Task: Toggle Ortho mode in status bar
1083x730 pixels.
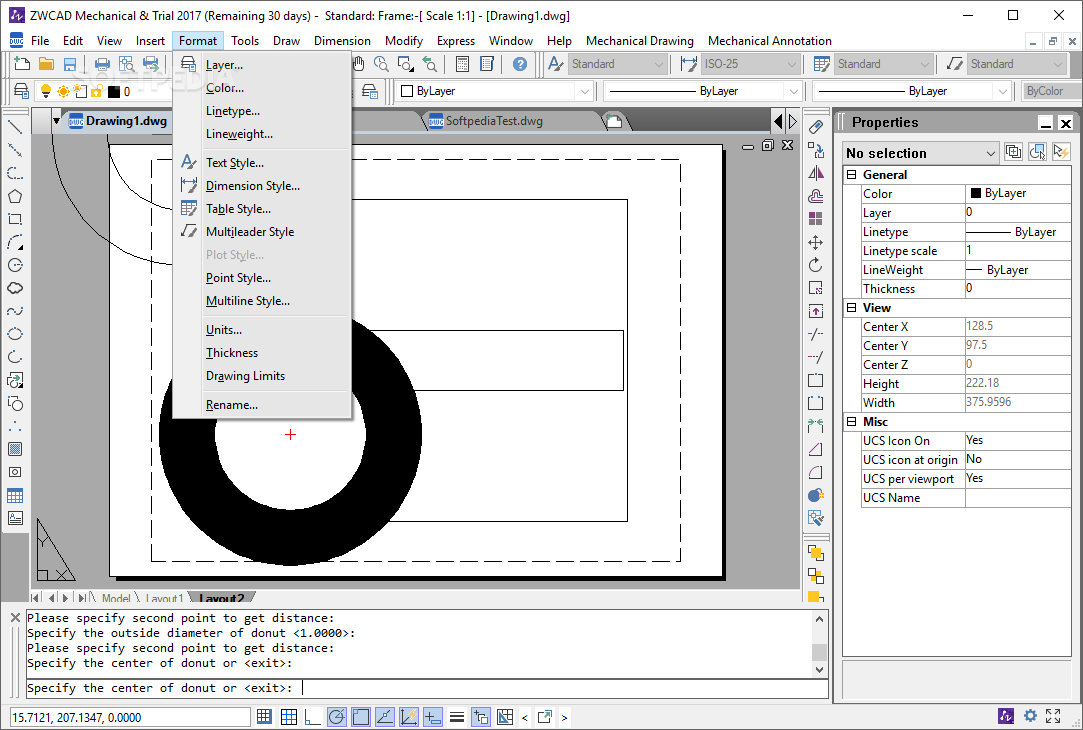Action: (x=312, y=717)
